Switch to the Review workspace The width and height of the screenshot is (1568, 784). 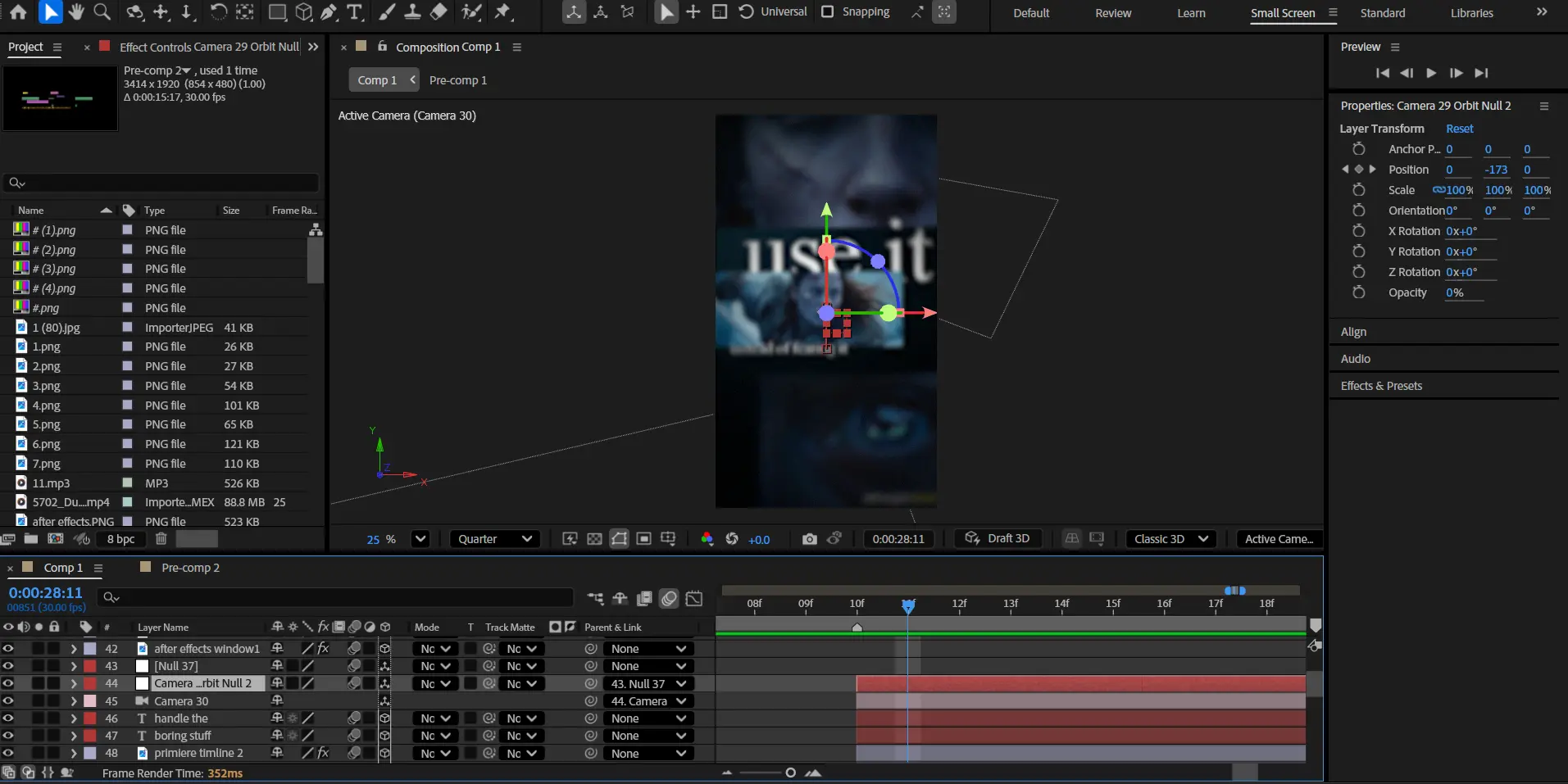pyautogui.click(x=1112, y=13)
